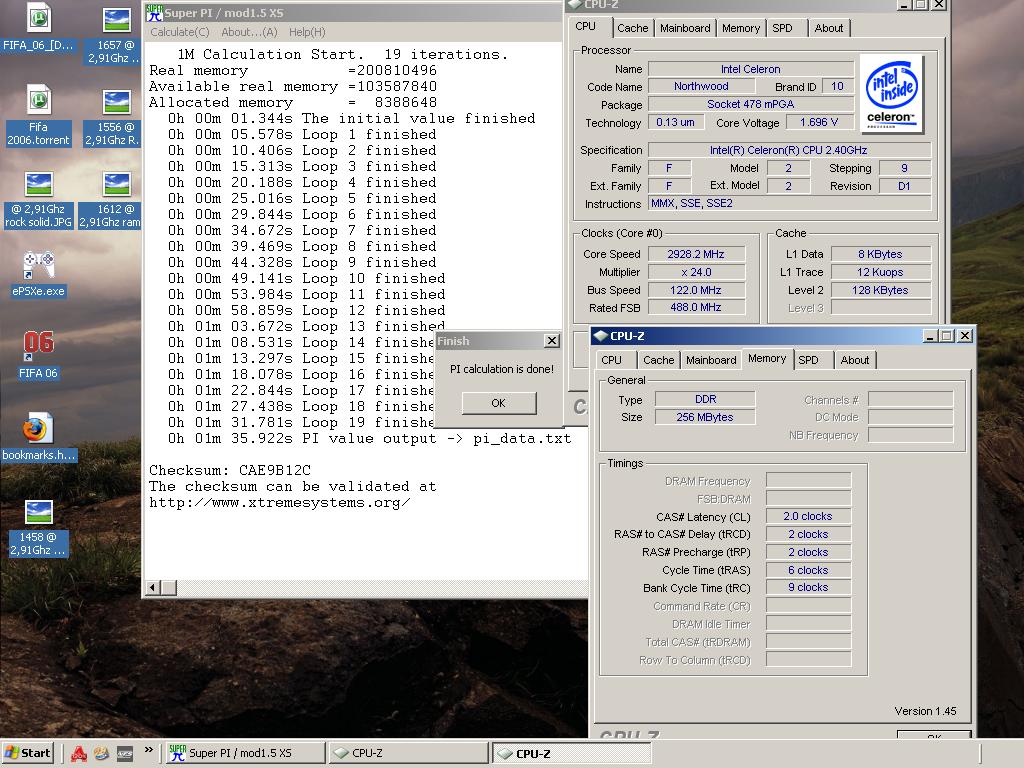The width and height of the screenshot is (1024, 768).
Task: Click the Firefox bookmarks.html desktop icon
Action: [38, 430]
